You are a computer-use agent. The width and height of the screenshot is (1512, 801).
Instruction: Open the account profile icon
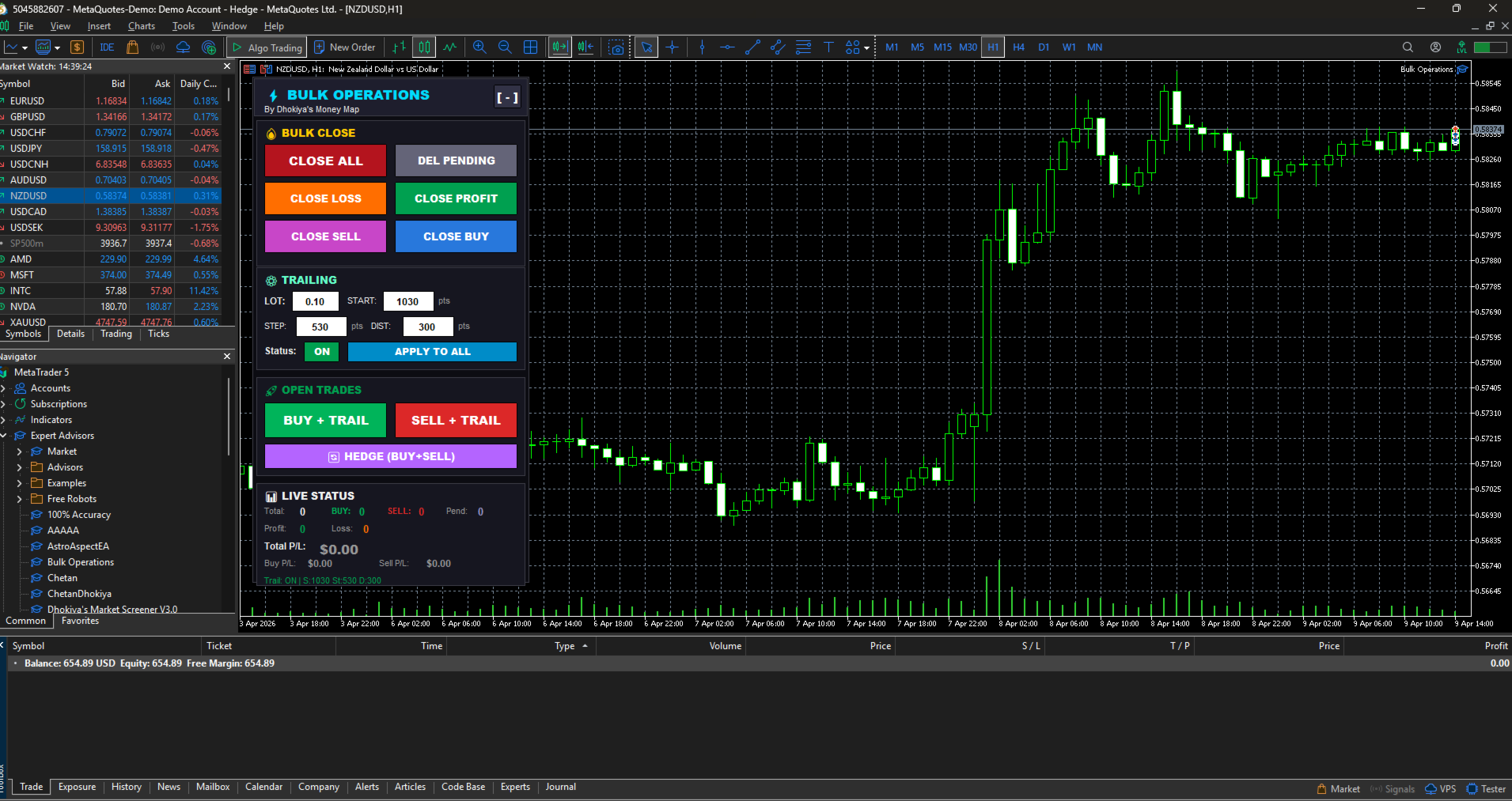pos(1436,47)
